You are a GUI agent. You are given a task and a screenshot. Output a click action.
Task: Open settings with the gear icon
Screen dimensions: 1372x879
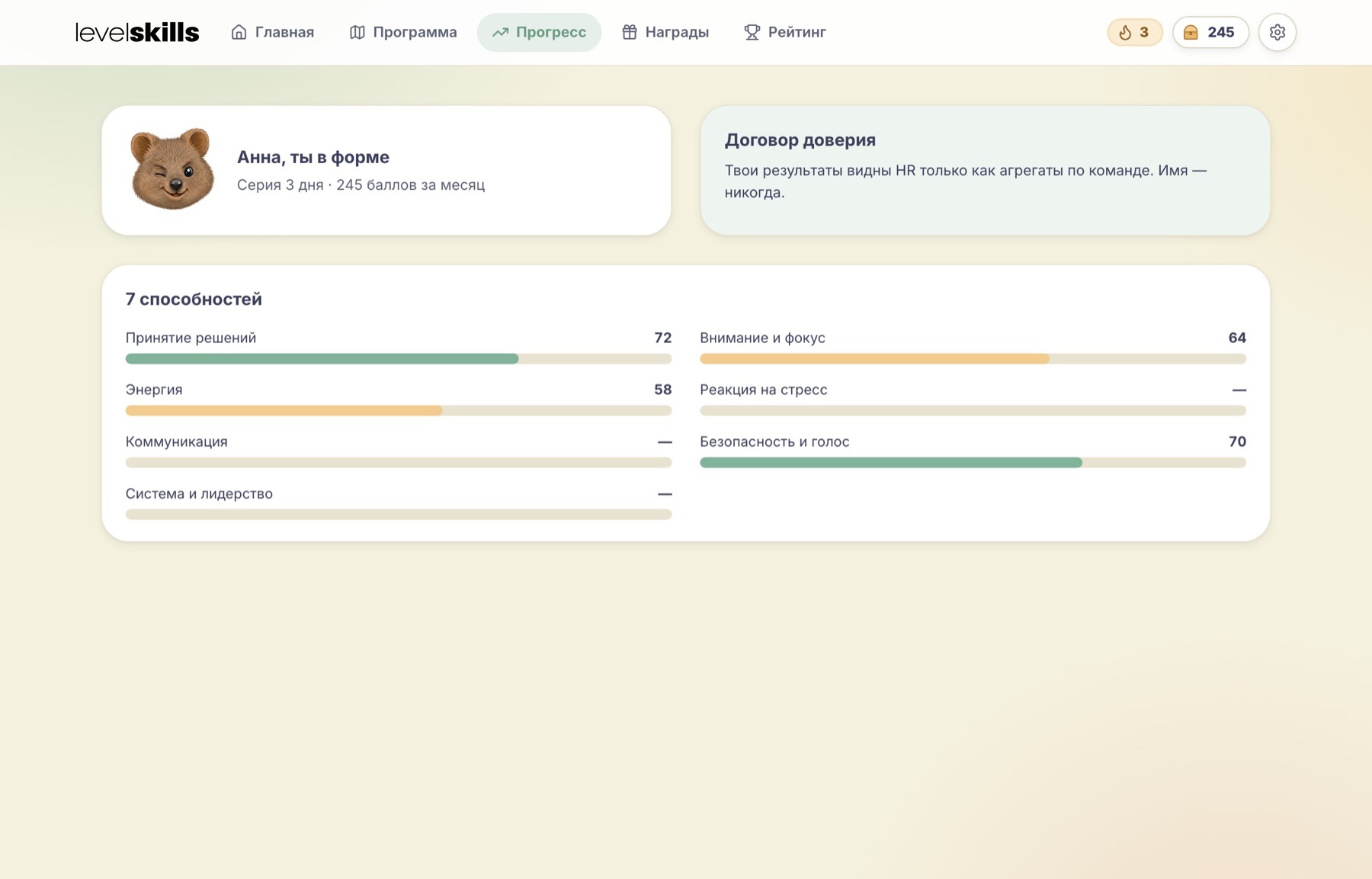pos(1277,32)
